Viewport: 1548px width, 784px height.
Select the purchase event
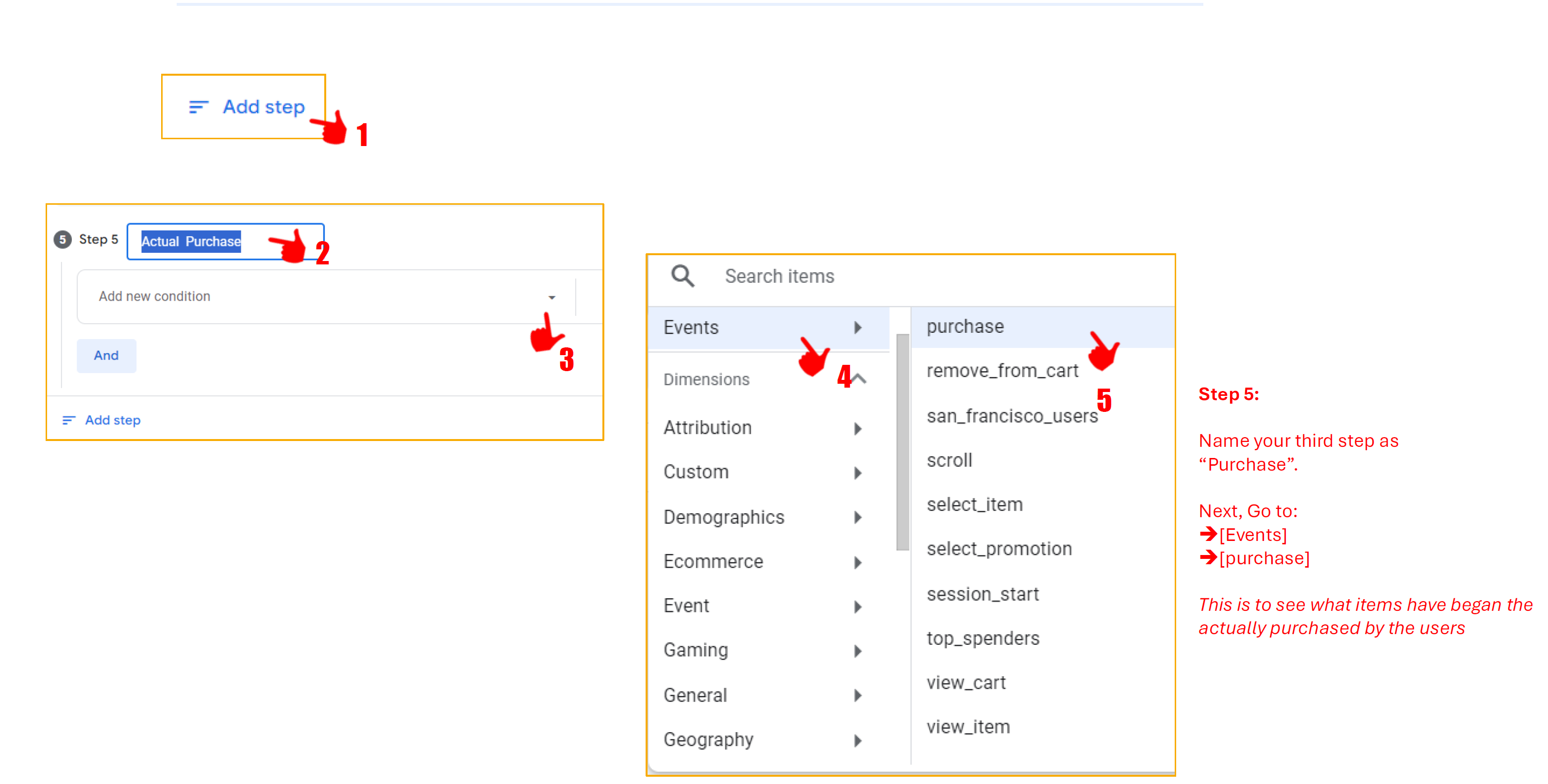[965, 327]
